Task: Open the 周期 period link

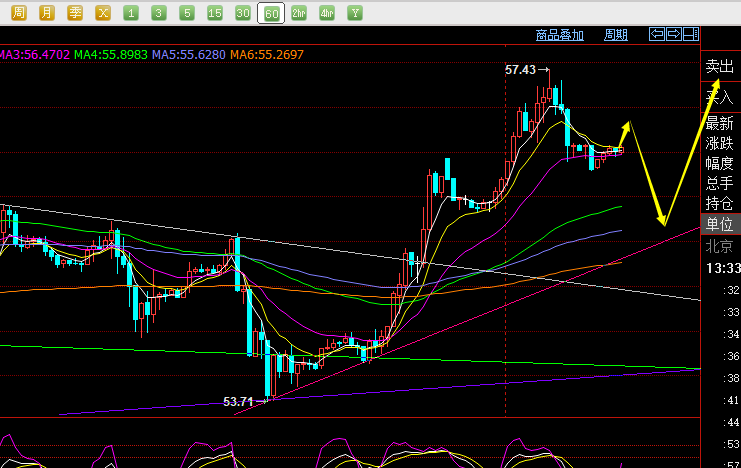Action: coord(616,35)
